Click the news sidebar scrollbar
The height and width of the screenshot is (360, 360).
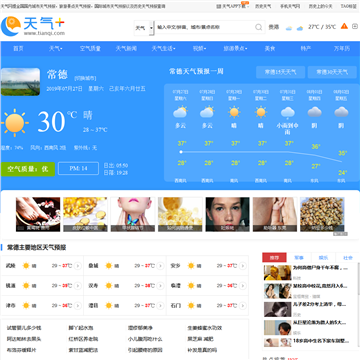click(x=359, y=280)
